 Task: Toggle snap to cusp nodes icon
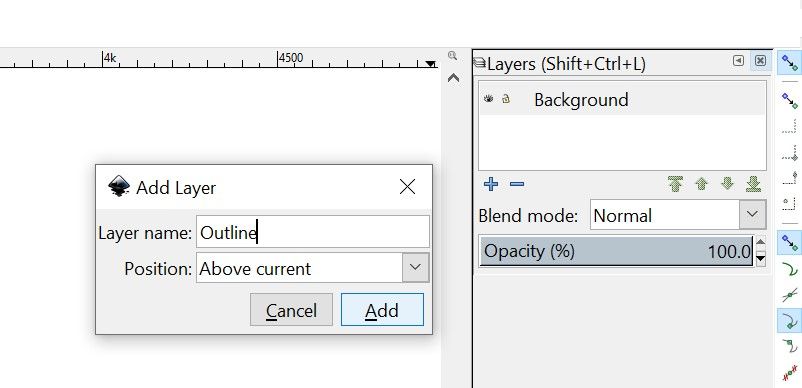(790, 321)
